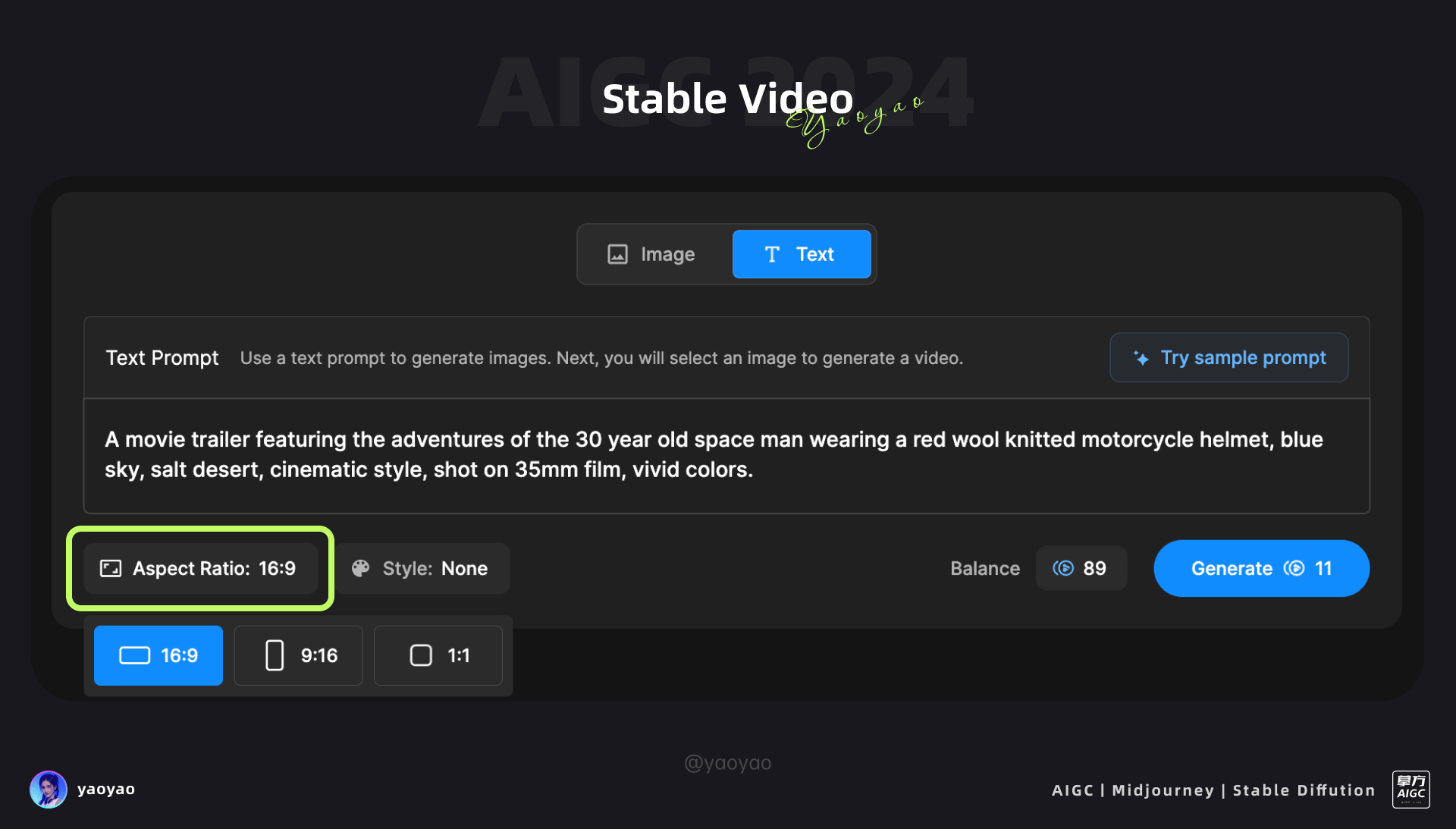Choose the 9:16 portrait ratio

coord(298,655)
